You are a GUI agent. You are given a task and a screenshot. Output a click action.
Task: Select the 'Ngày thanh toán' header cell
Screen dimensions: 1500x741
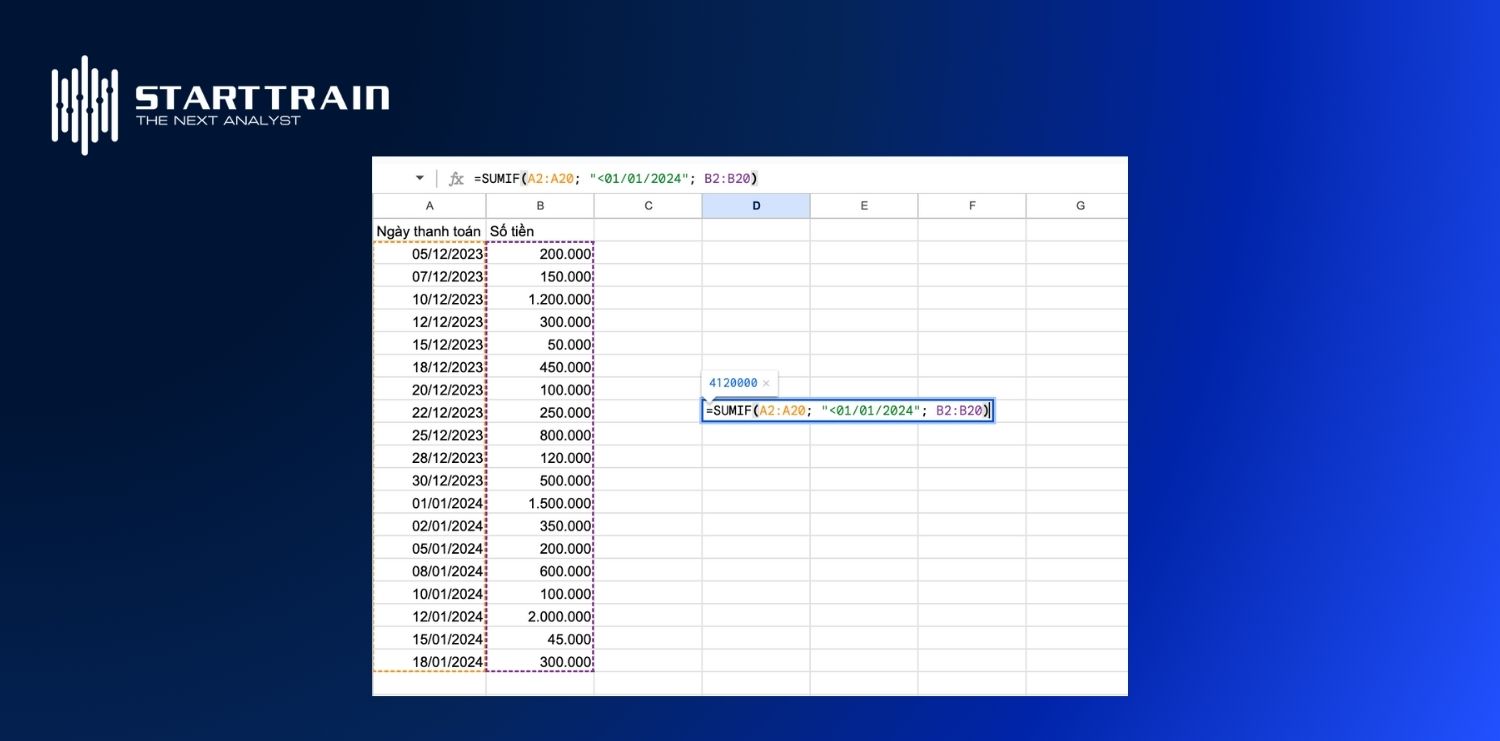click(x=429, y=230)
